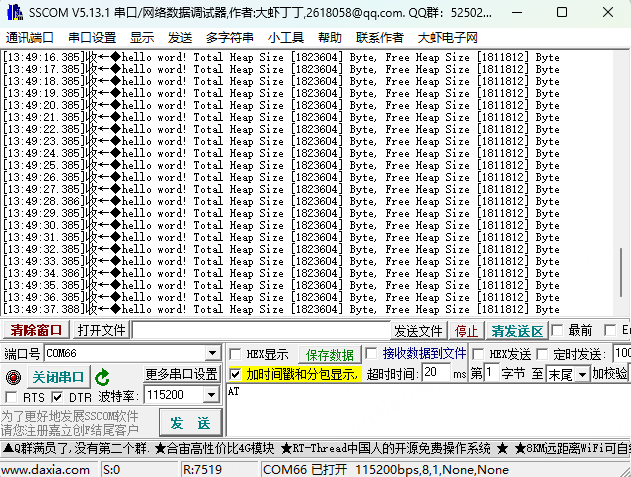631x477 pixels.
Task: Enable the HEX显示 checkbox
Action: [235, 354]
